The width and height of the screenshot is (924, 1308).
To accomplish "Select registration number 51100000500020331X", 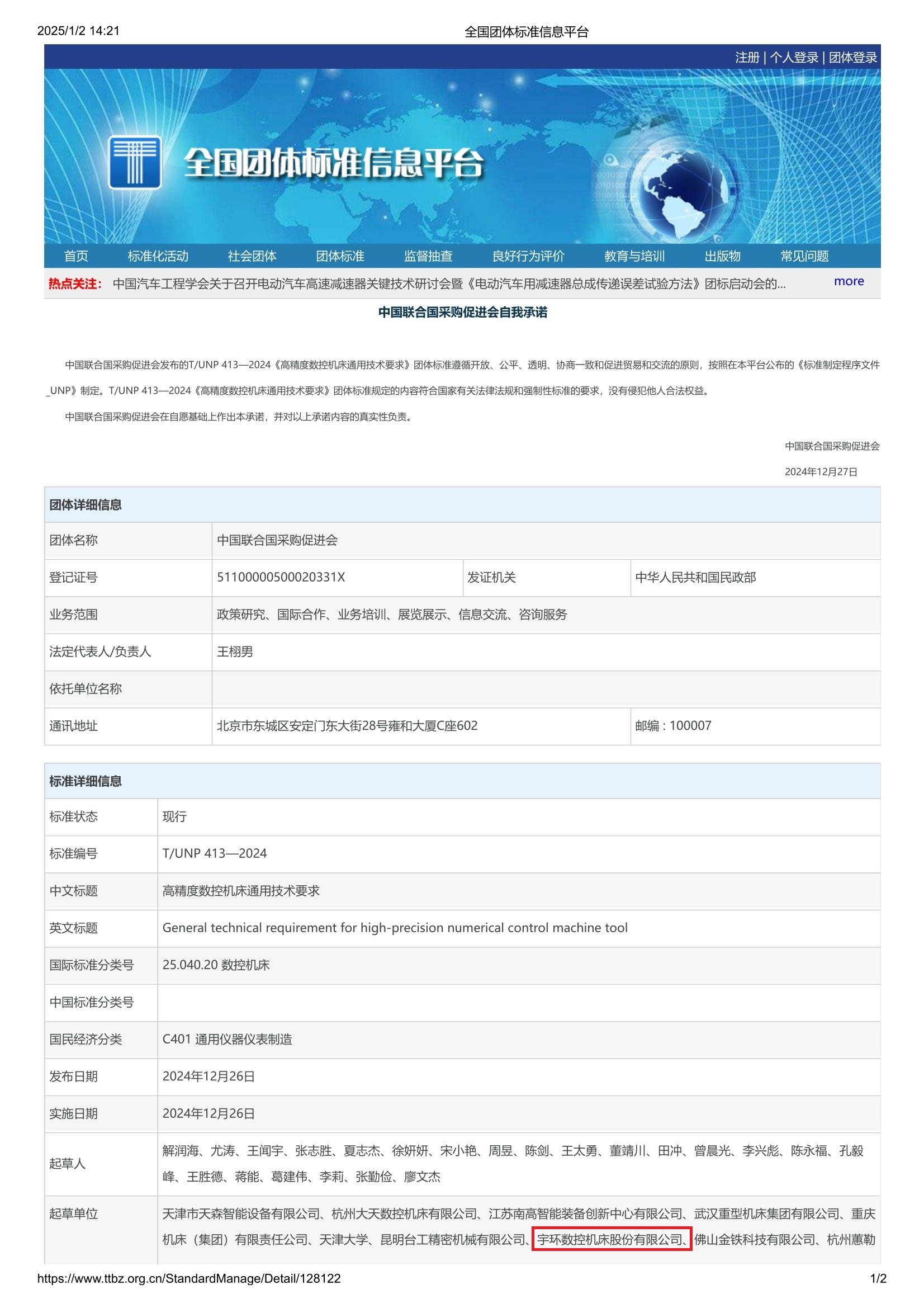I will tap(281, 577).
